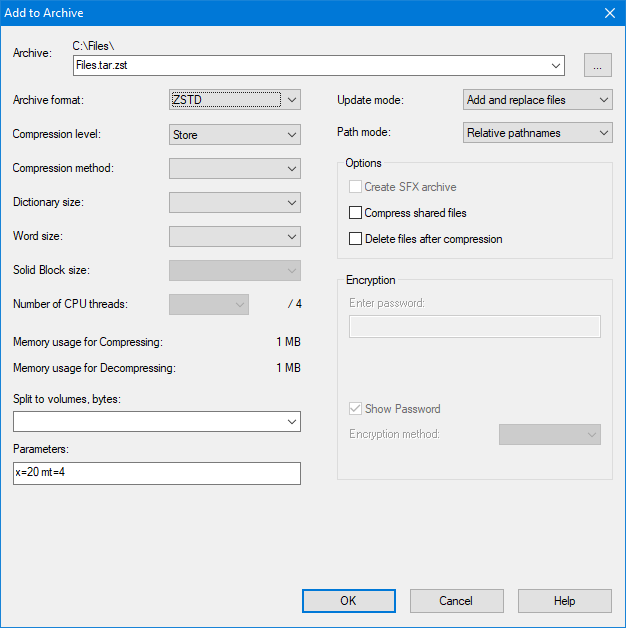Open the Update mode dropdown
Viewport: 626px width, 628px height.
[537, 100]
